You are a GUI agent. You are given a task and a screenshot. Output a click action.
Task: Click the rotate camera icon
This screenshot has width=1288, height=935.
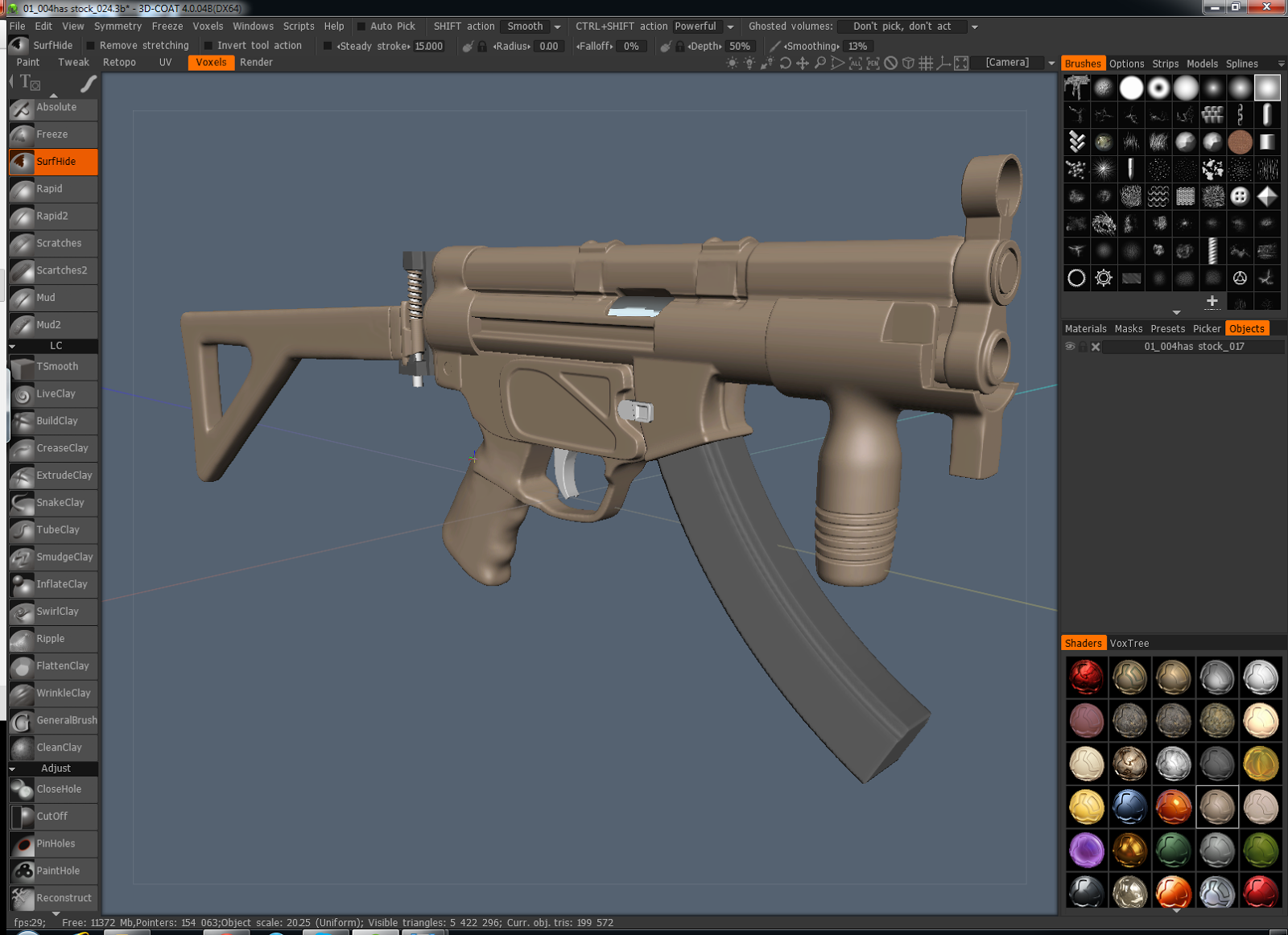(x=785, y=63)
